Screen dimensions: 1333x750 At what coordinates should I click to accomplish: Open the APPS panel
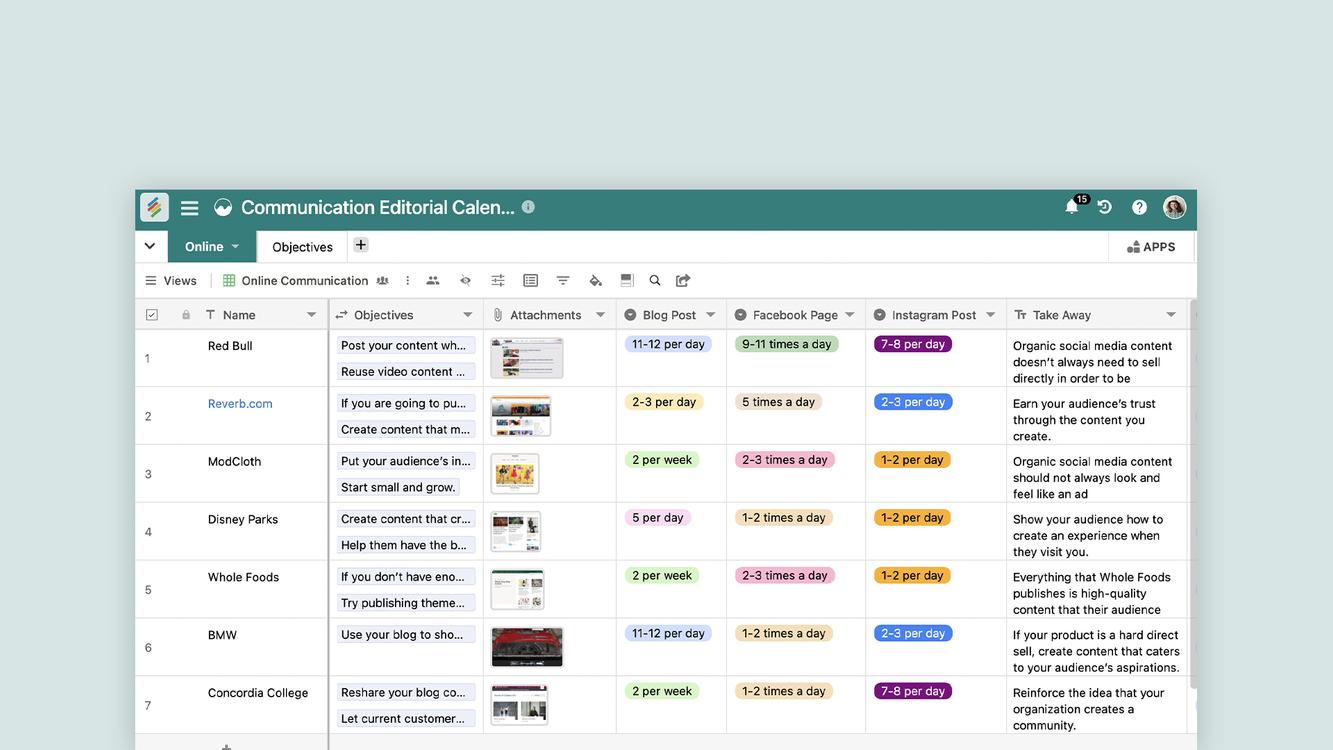pos(1151,247)
